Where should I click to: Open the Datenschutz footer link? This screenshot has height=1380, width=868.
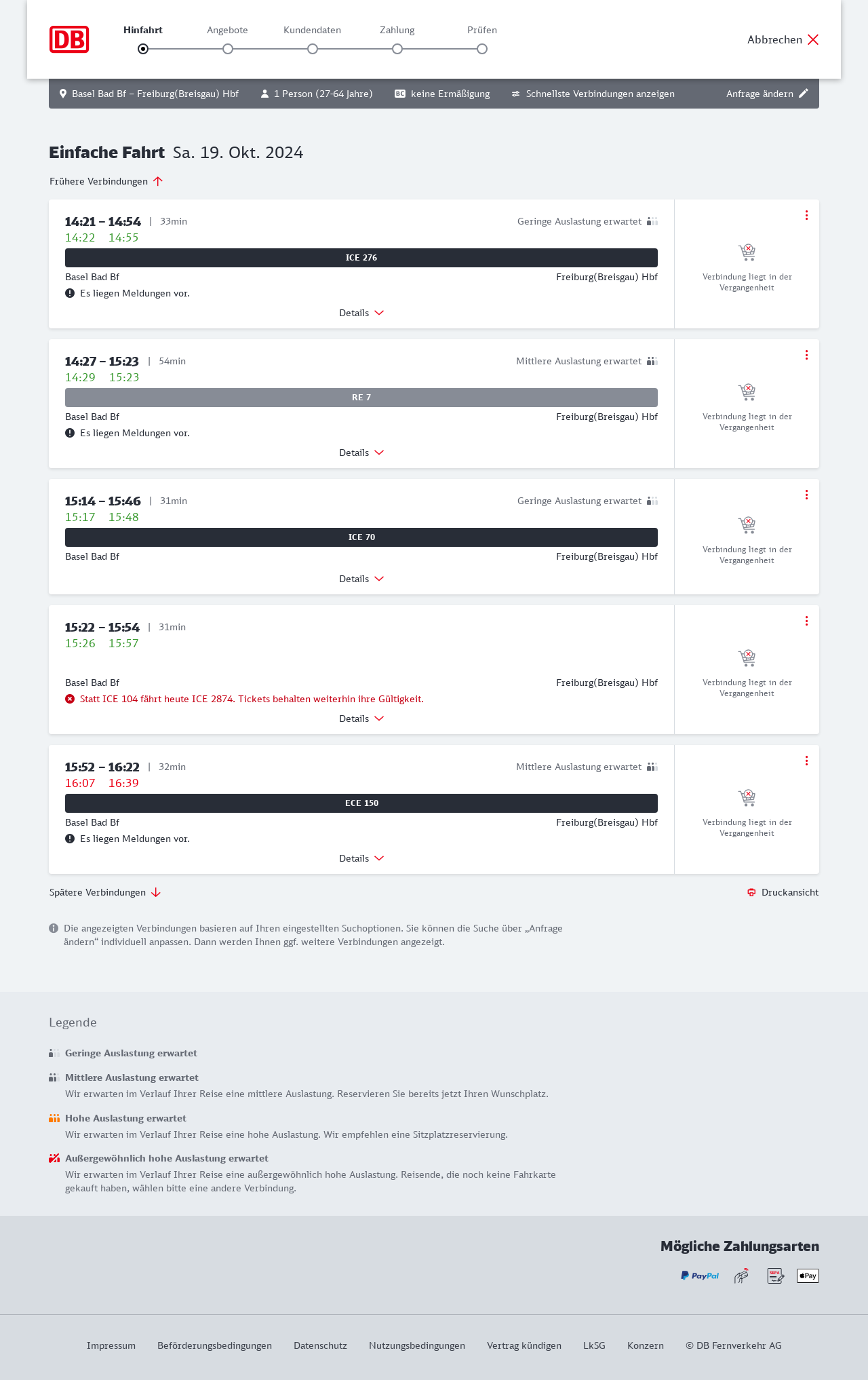(320, 1345)
